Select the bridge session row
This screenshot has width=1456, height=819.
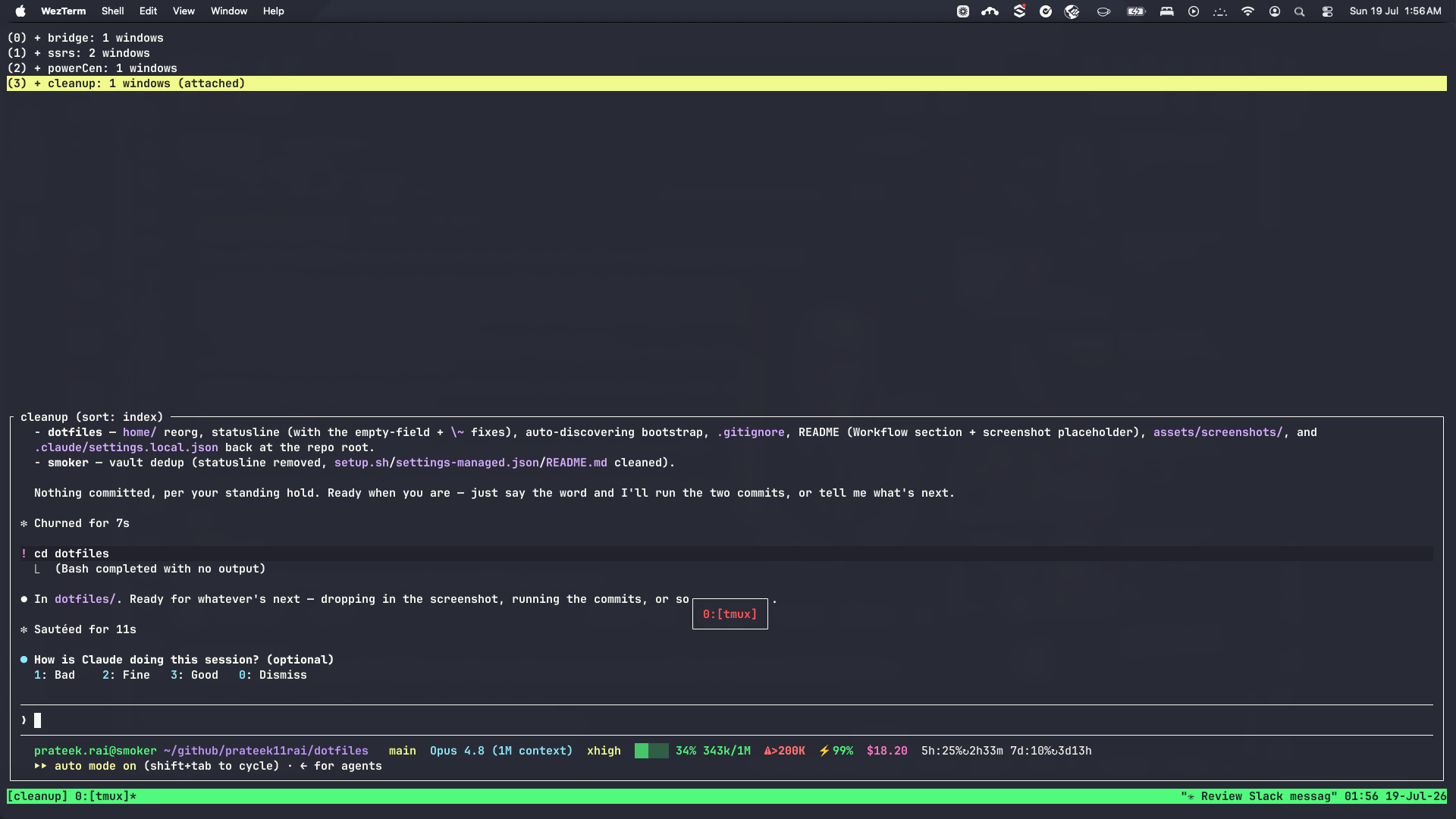[726, 38]
